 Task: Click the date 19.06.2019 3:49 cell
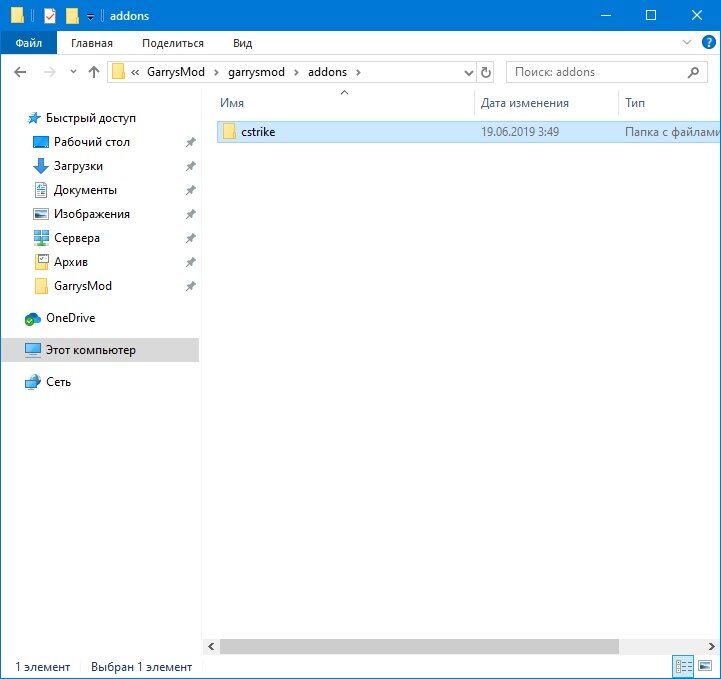click(x=520, y=132)
